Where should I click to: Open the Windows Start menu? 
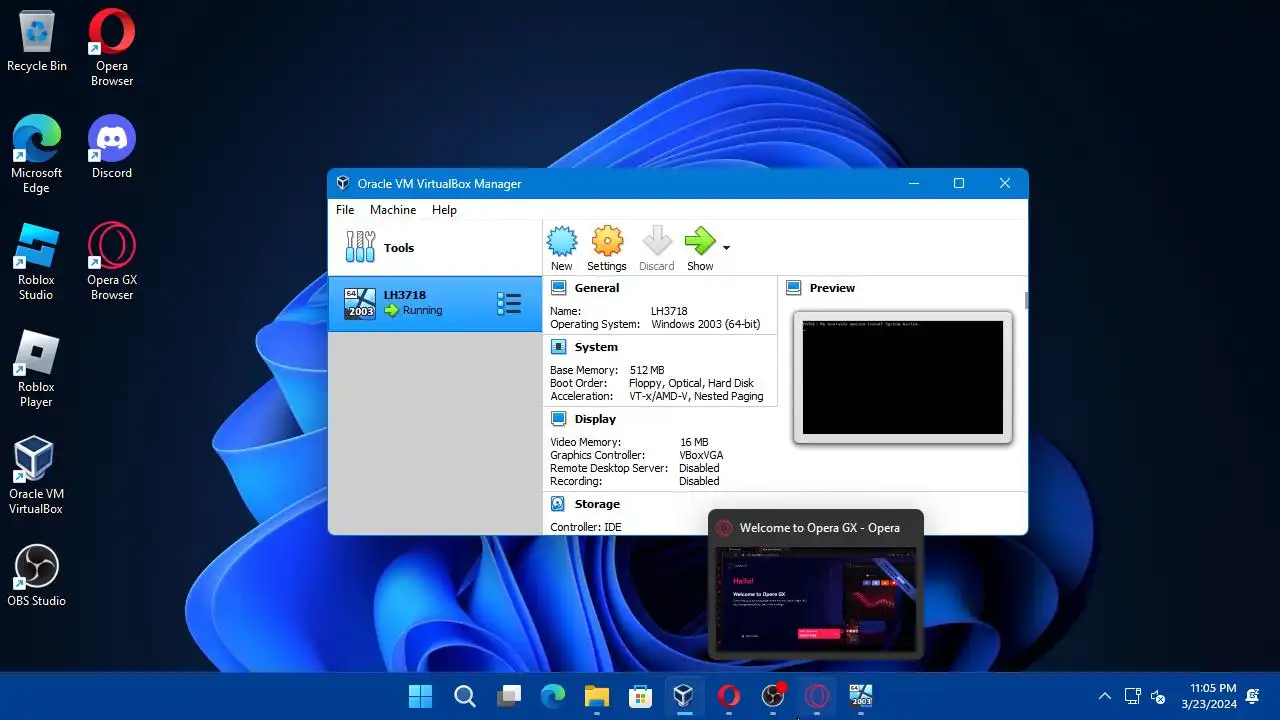421,696
